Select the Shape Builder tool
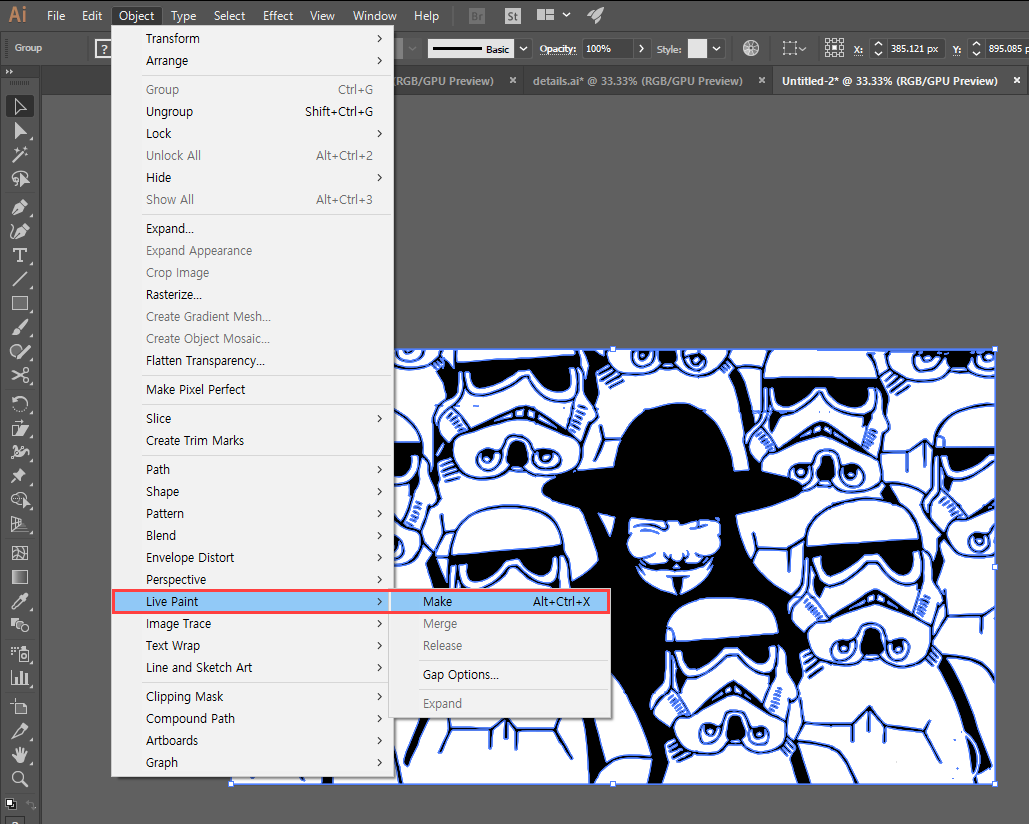Image resolution: width=1029 pixels, height=824 pixels. point(20,501)
